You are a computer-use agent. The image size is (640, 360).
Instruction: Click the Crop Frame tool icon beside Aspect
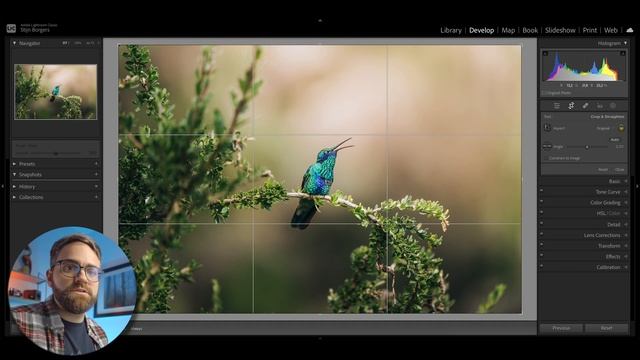click(547, 128)
